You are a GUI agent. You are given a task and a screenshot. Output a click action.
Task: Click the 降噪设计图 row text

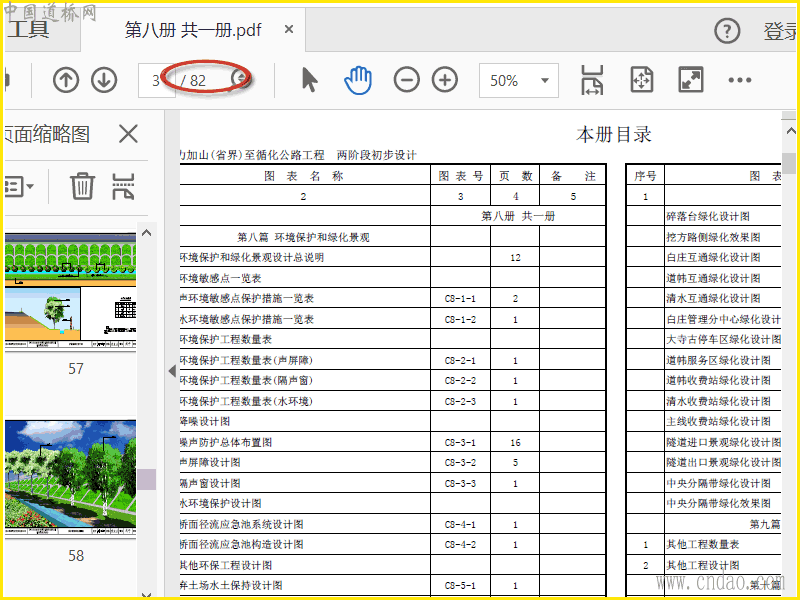205,421
